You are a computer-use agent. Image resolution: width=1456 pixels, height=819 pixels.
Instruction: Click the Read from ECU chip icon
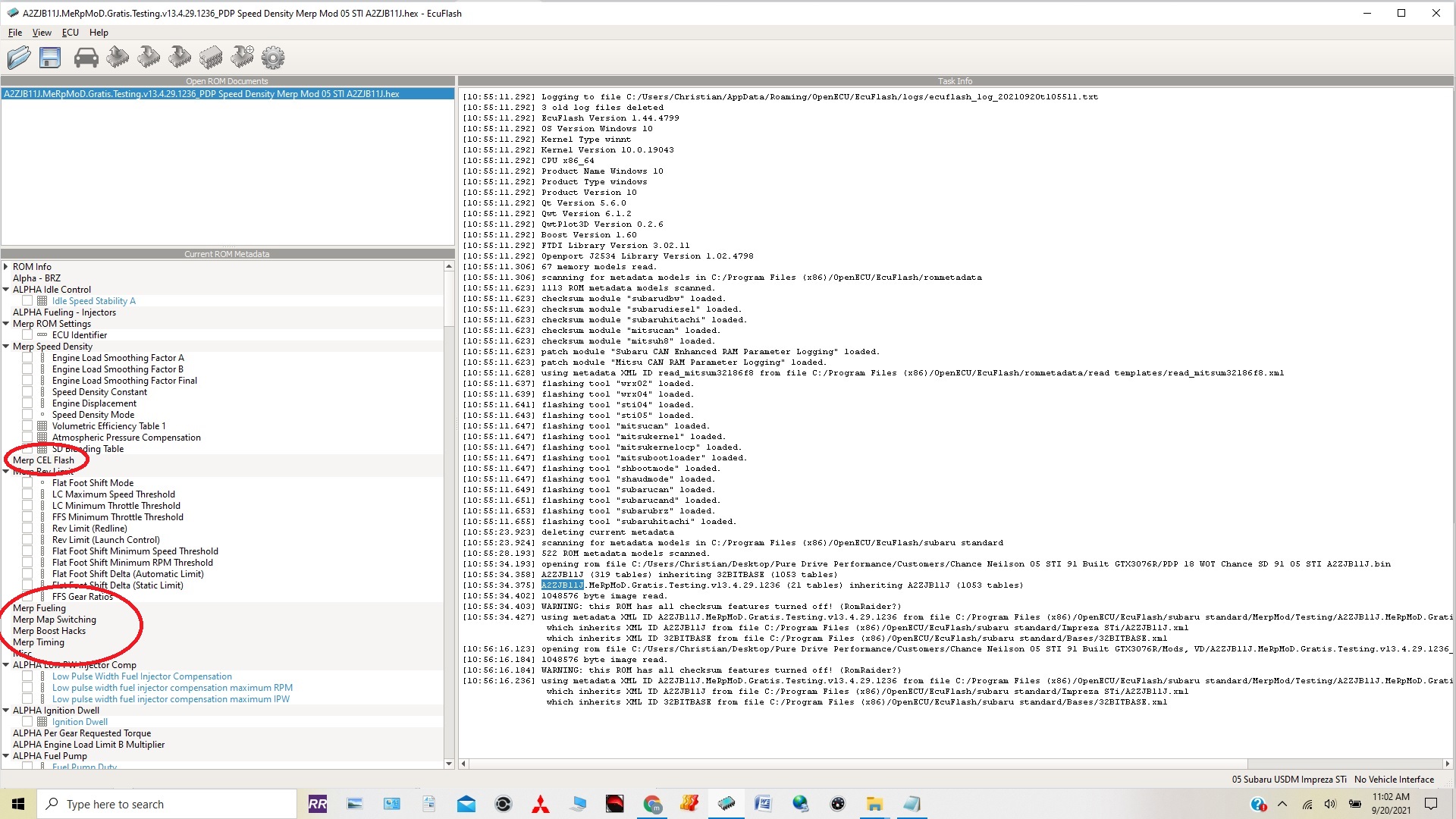118,58
